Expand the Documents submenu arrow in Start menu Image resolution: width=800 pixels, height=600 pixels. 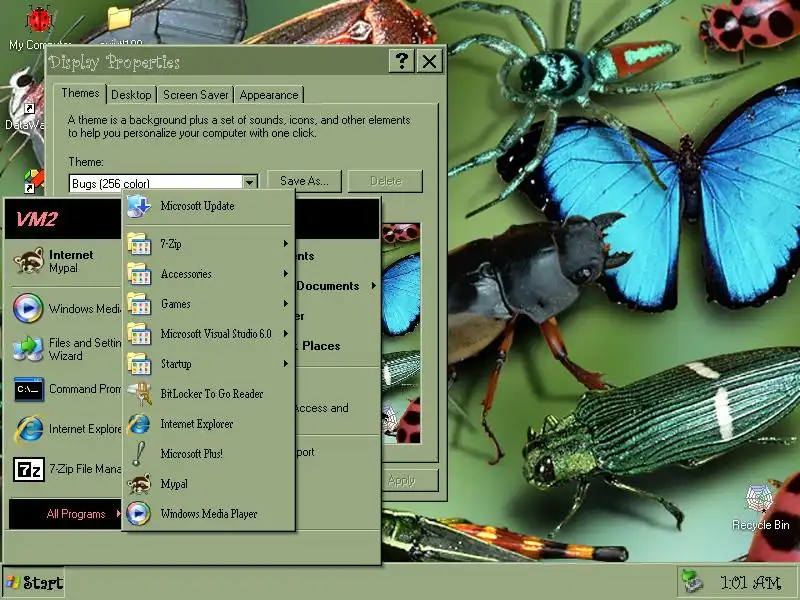pyautogui.click(x=373, y=286)
